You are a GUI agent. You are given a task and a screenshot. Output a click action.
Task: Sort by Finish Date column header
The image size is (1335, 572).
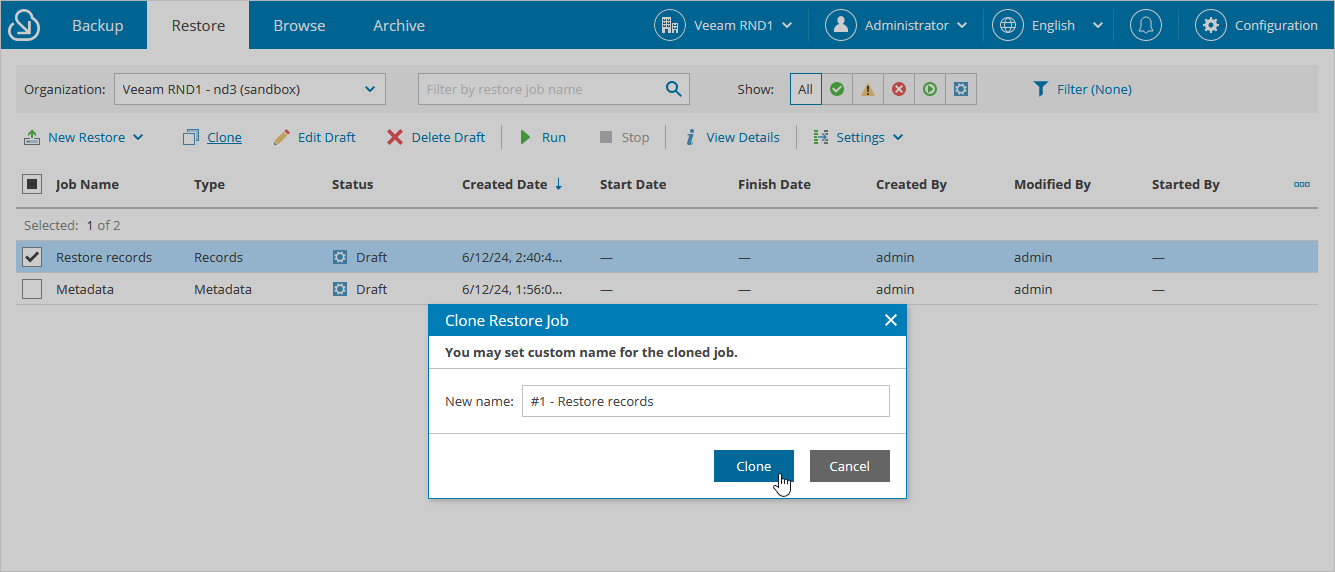774,184
